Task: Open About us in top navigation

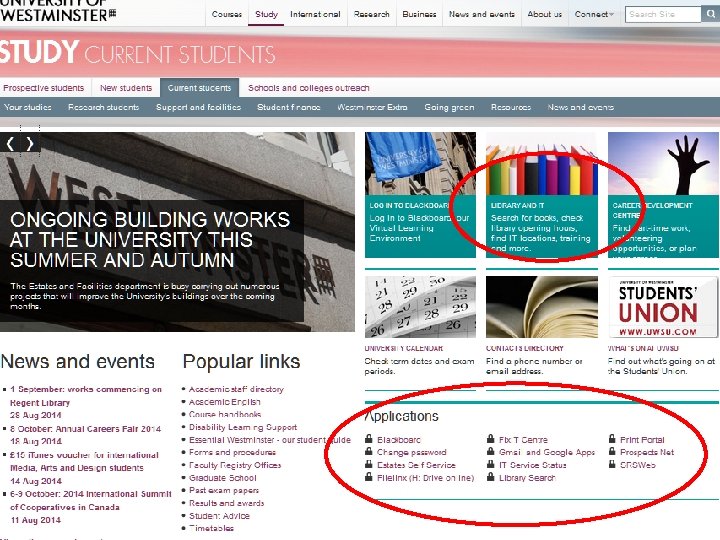Action: (545, 14)
